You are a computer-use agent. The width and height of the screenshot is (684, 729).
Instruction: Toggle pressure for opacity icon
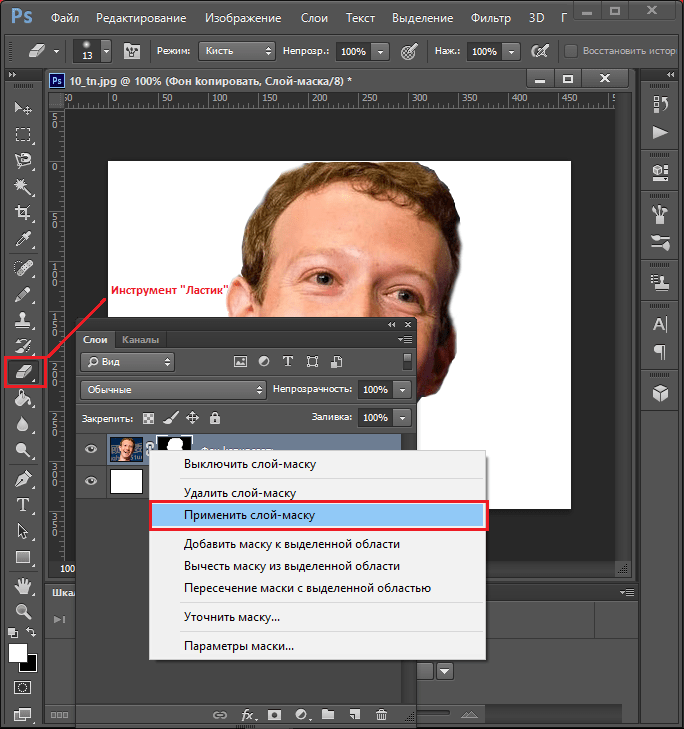click(409, 51)
